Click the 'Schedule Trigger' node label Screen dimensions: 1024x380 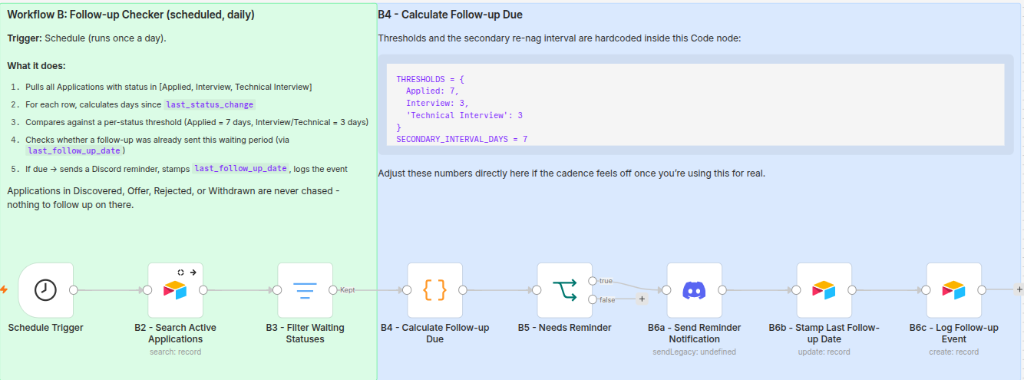point(46,328)
